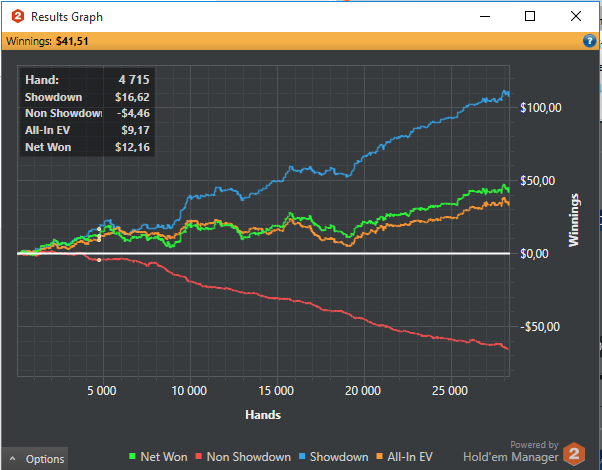602x470 pixels.
Task: Click the $100,00 y-axis label
Action: point(541,108)
